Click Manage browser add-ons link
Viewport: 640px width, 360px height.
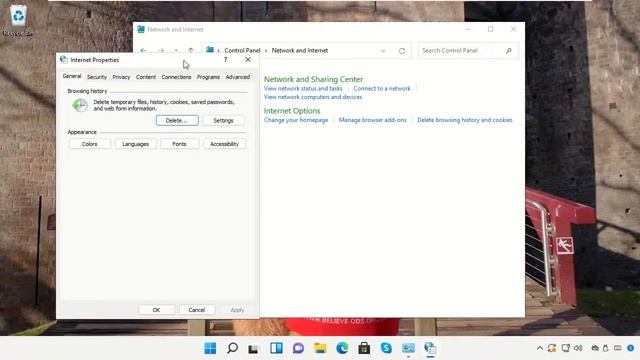(x=373, y=120)
